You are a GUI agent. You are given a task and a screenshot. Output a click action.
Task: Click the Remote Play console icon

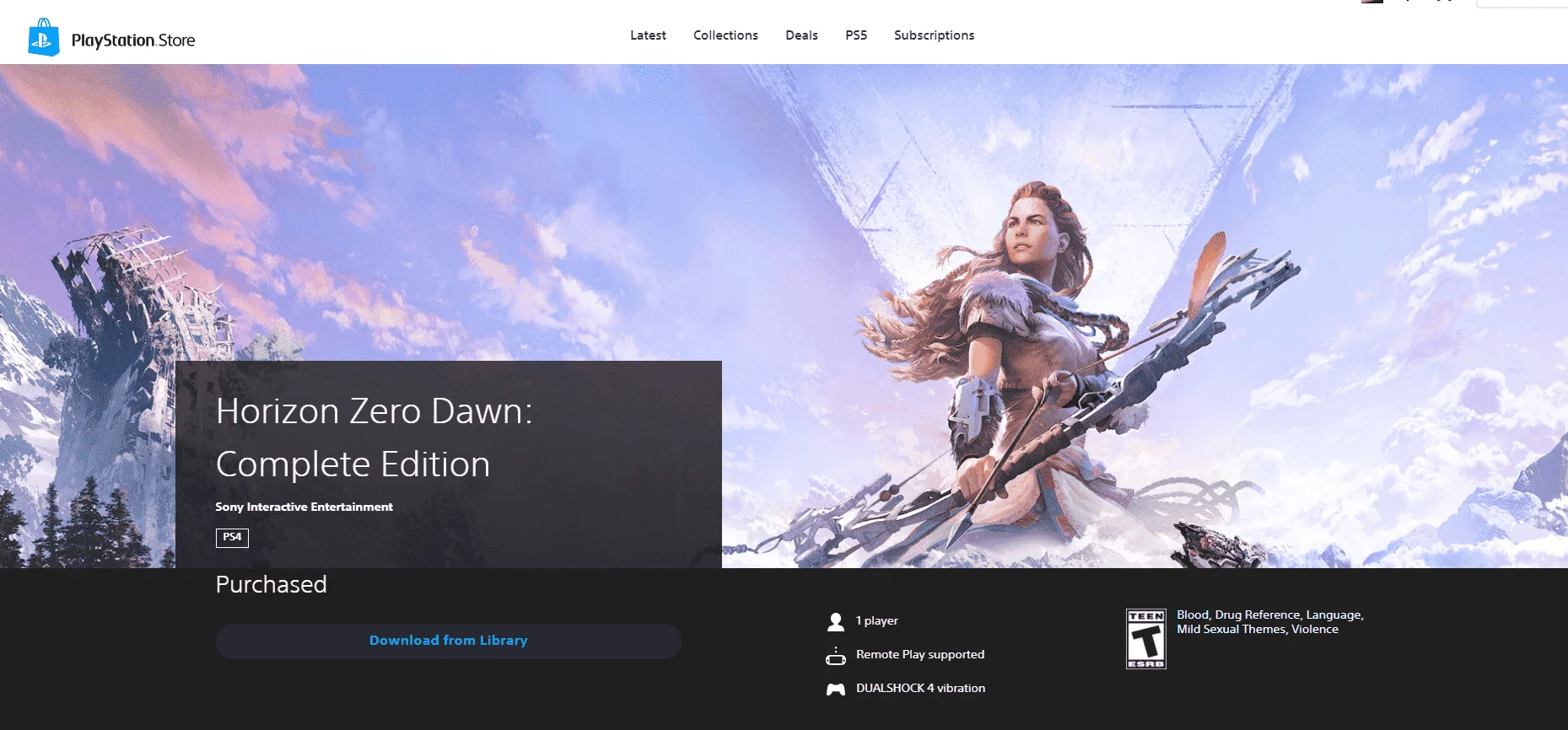click(x=836, y=655)
